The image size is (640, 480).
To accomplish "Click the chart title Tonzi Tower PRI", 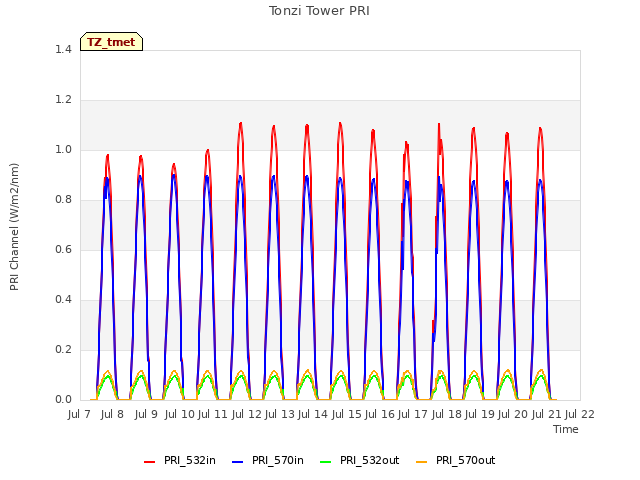I will click(319, 11).
